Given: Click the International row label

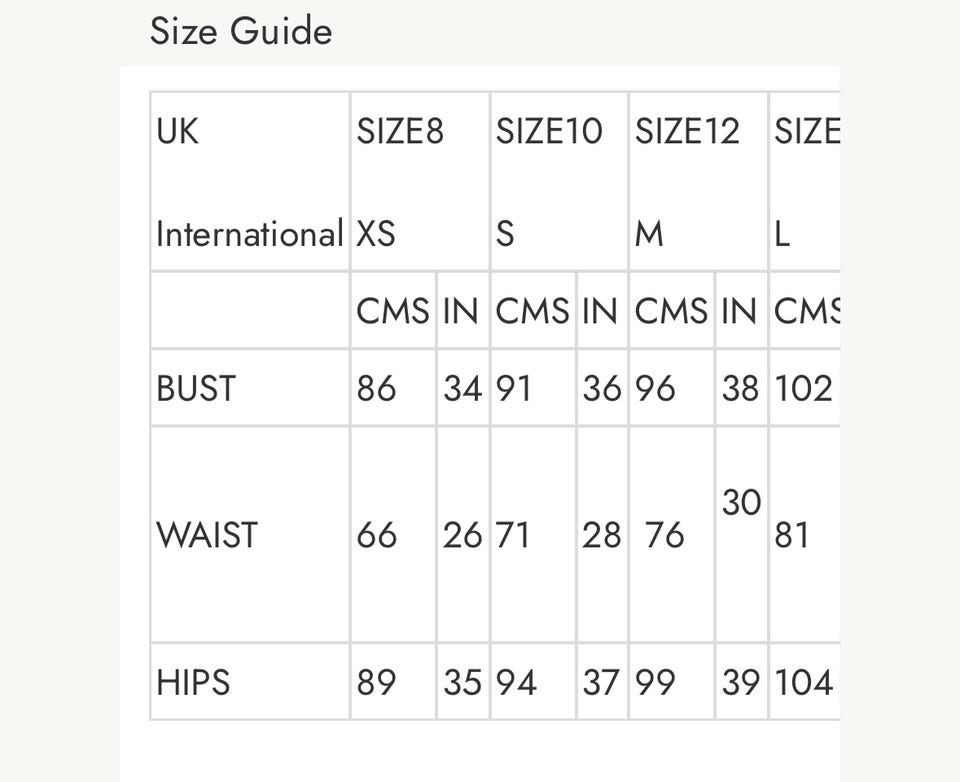Looking at the screenshot, I should (249, 234).
